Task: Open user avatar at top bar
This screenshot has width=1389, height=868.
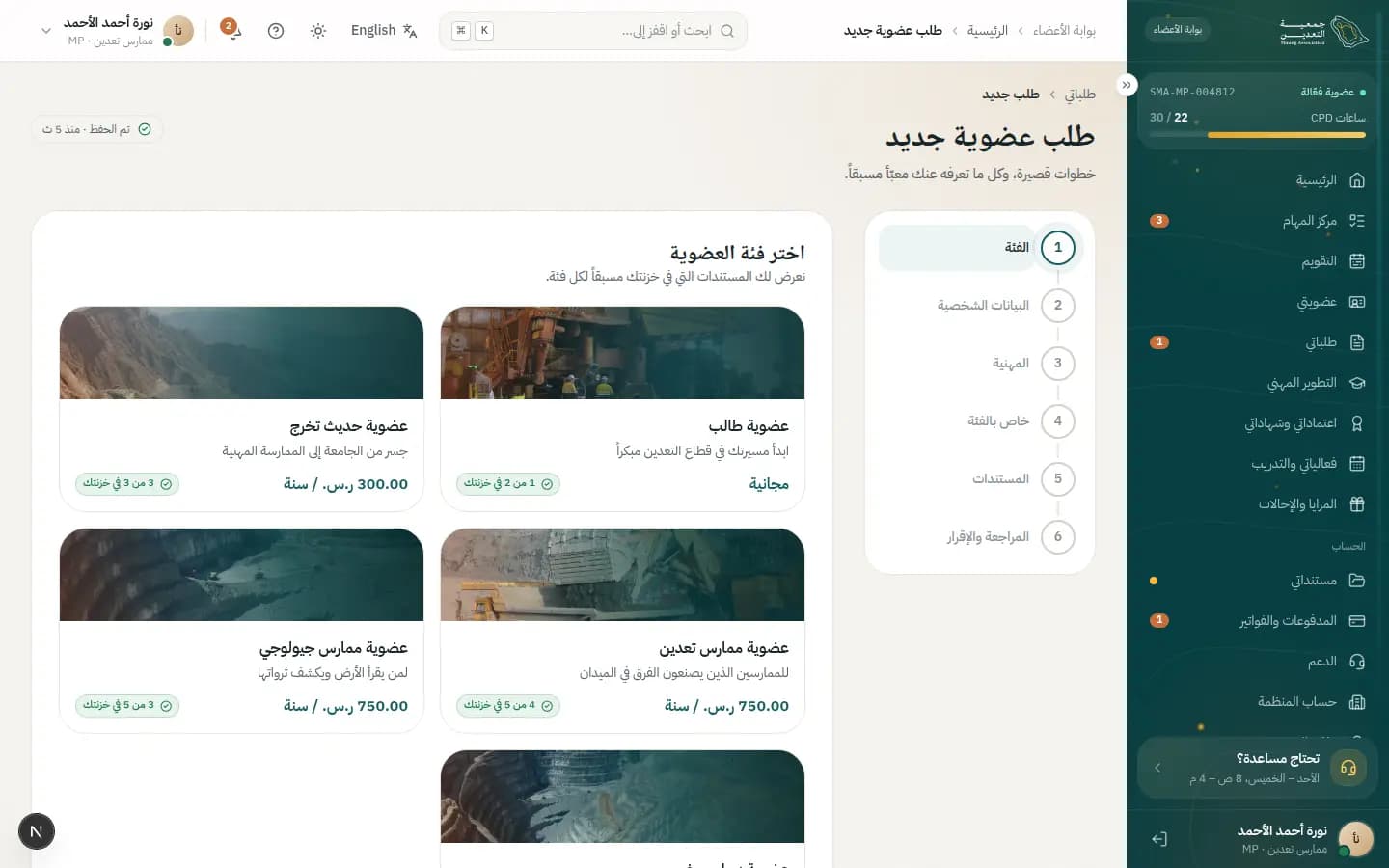Action: 177,31
